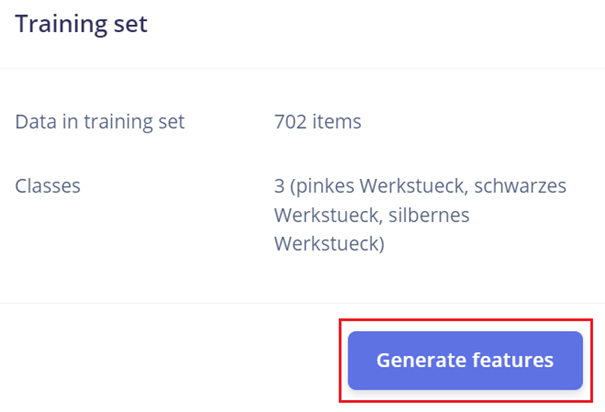Click the "Data in training set" label

pyautogui.click(x=99, y=123)
